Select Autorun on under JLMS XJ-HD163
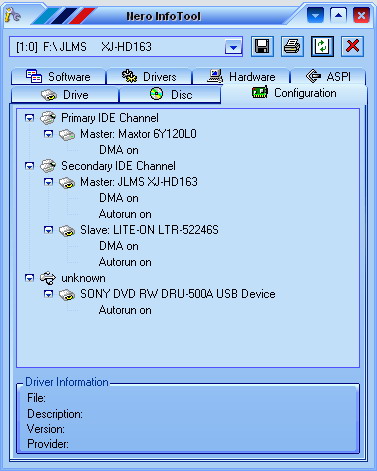Image resolution: width=377 pixels, height=471 pixels. [125, 214]
